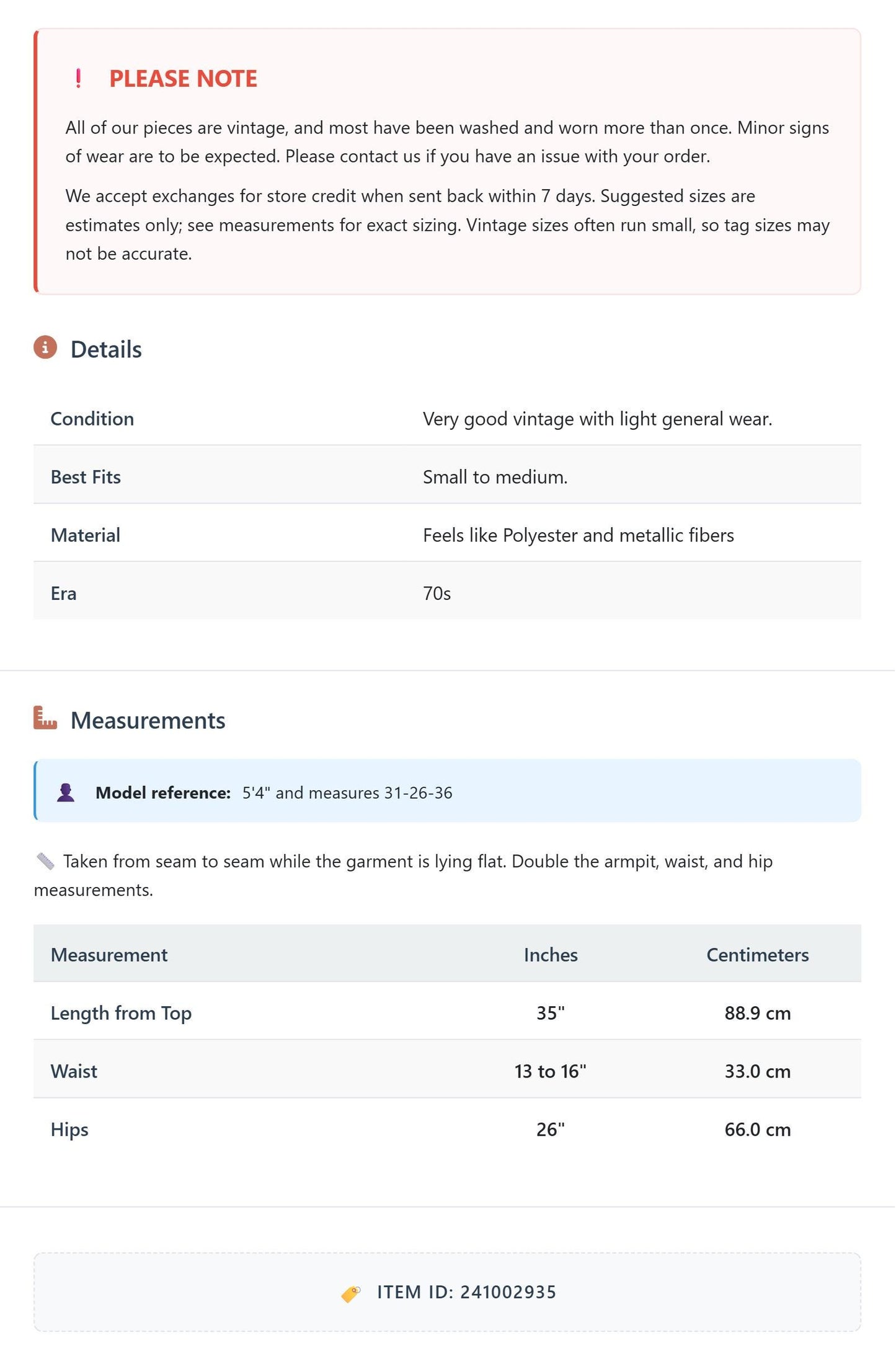Viewport: 896px width, 1361px height.
Task: Click the yellow item ID tag icon
Action: [351, 1294]
